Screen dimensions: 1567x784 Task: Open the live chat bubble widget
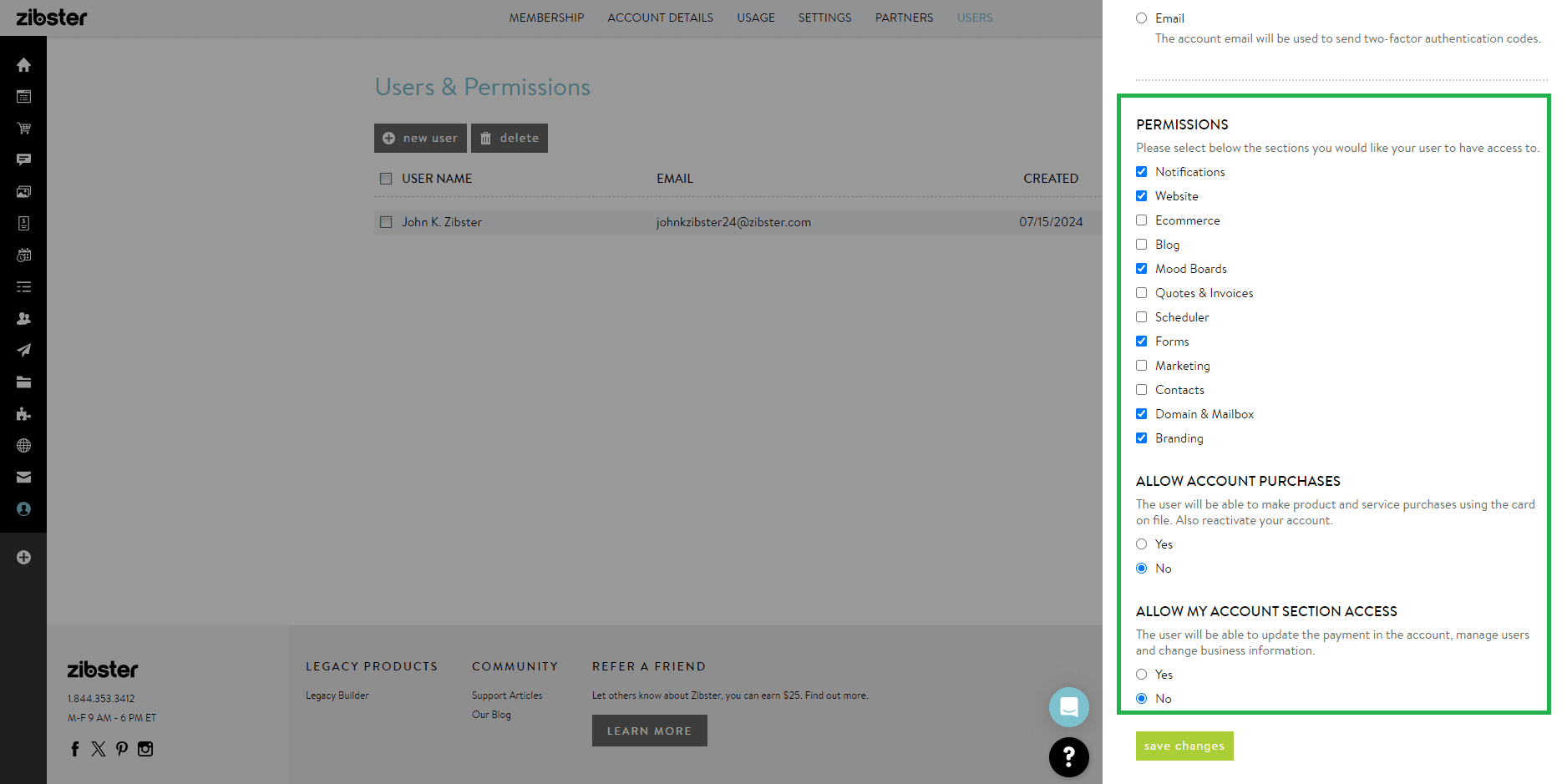(1069, 707)
